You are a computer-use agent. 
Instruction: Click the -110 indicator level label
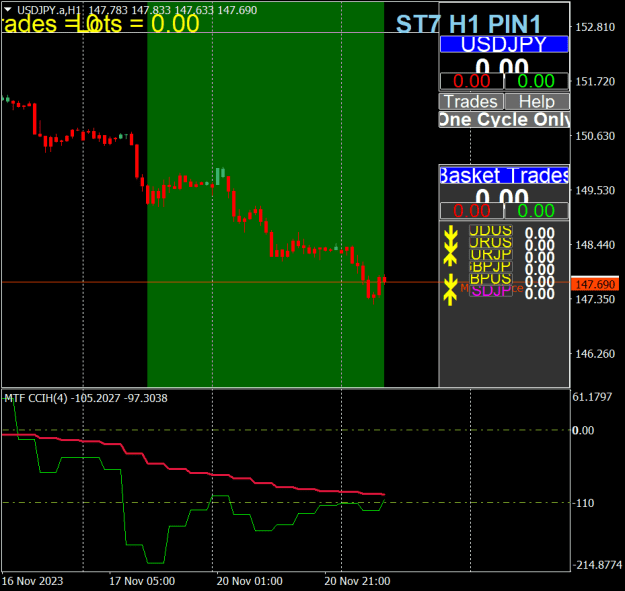(583, 503)
